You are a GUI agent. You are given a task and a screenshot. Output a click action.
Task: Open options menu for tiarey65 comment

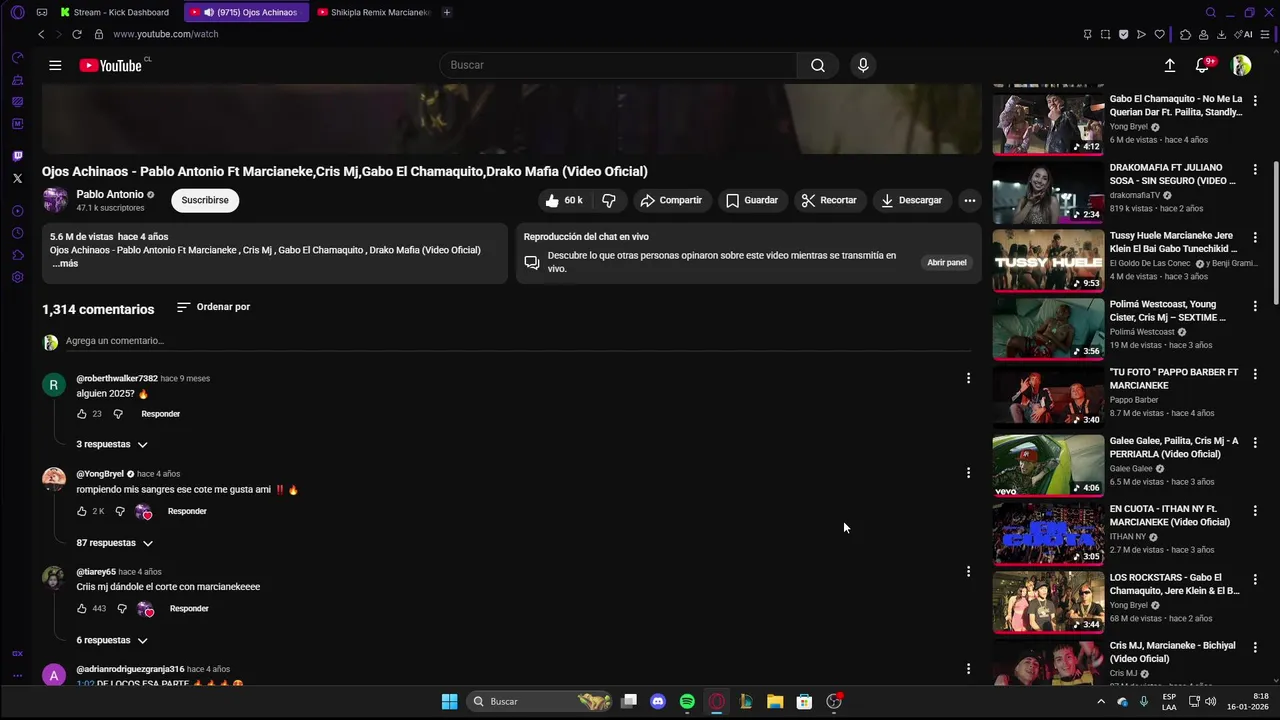point(968,571)
